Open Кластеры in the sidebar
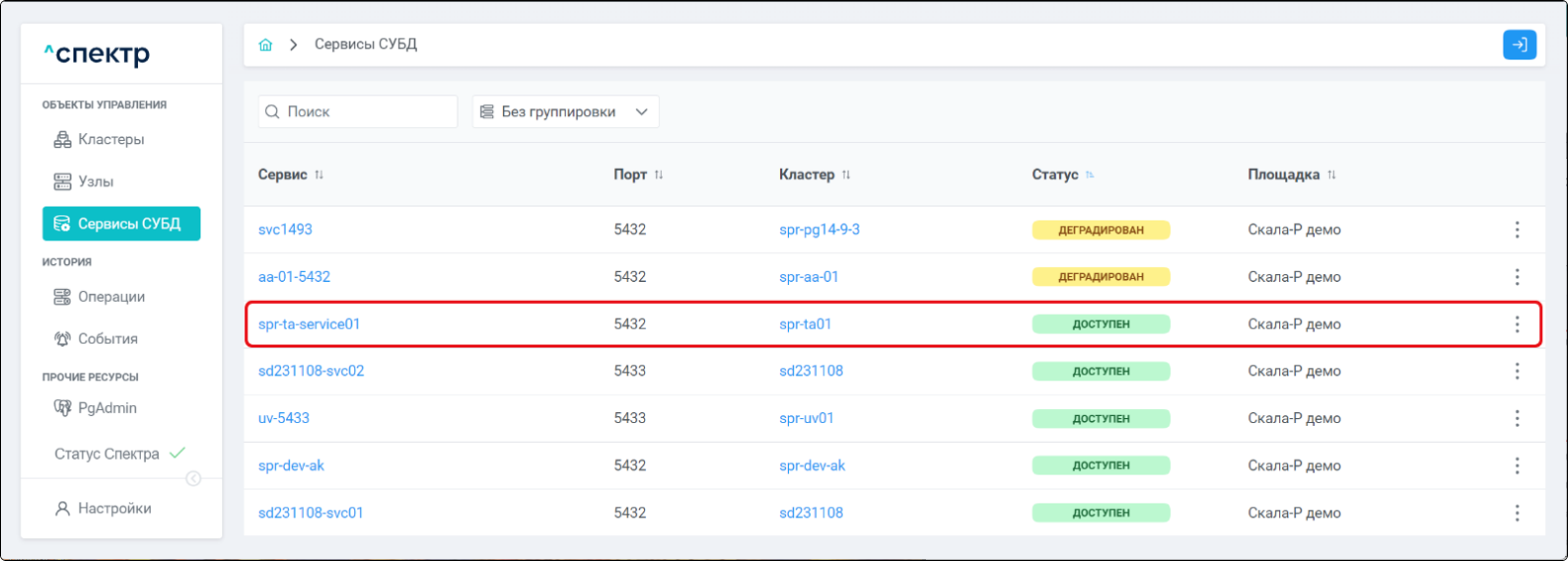Viewport: 1568px width, 561px height. [110, 140]
